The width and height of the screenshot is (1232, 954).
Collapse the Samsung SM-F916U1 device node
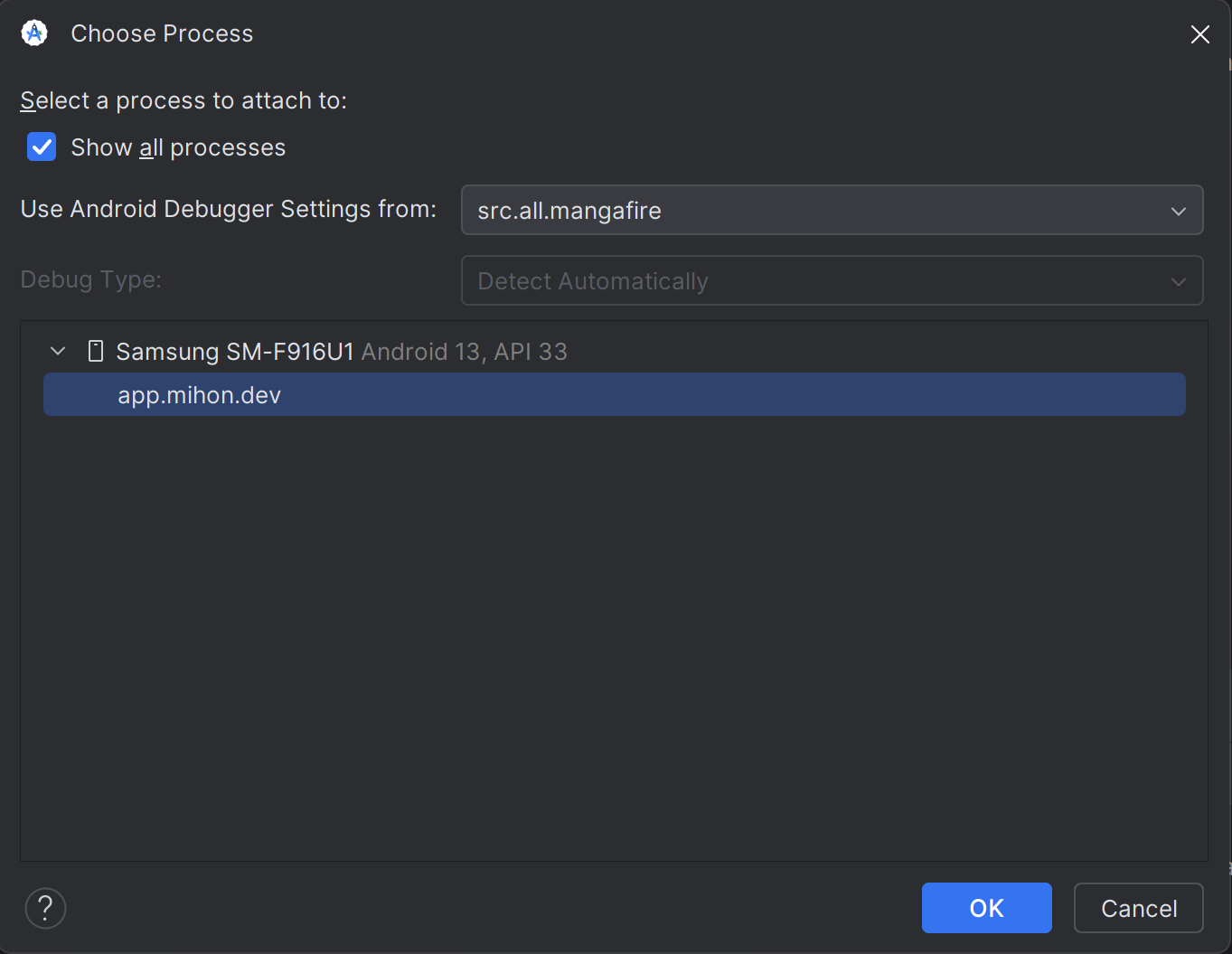point(58,351)
